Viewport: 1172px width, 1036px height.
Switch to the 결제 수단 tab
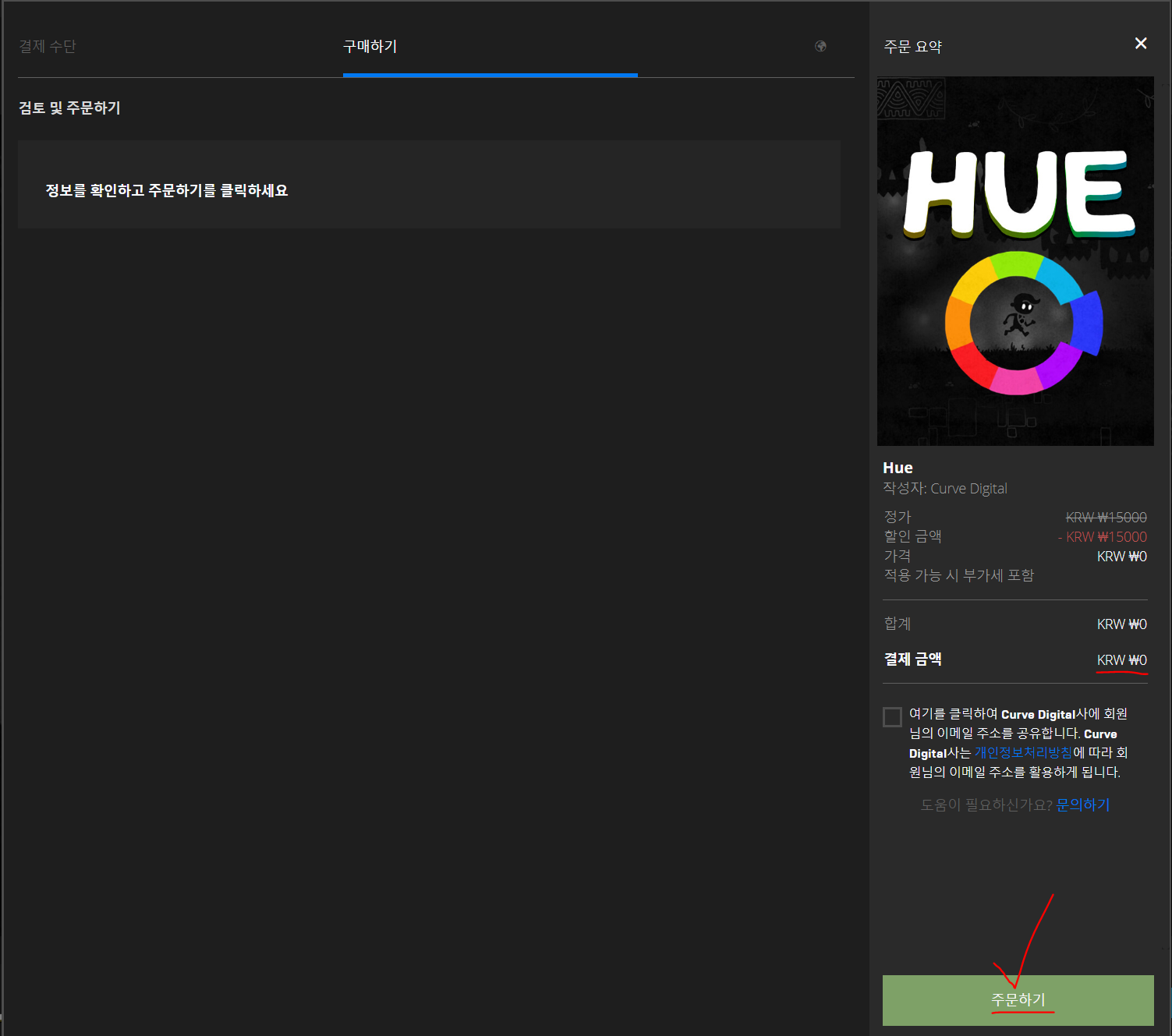(x=48, y=47)
